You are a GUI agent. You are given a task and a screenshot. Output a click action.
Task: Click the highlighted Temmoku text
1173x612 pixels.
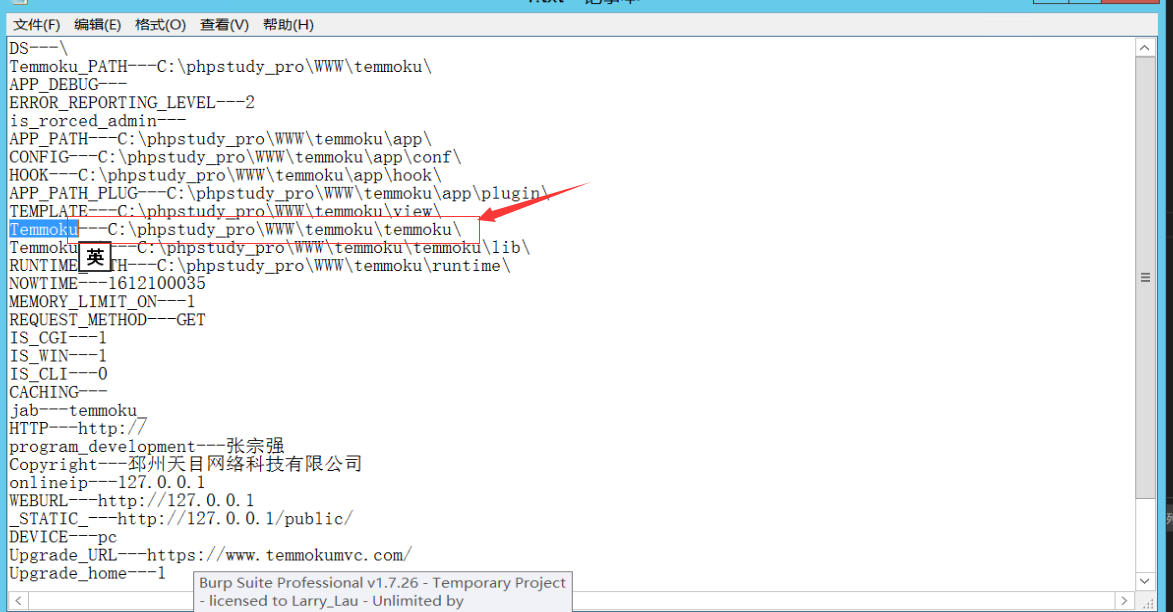tap(43, 230)
